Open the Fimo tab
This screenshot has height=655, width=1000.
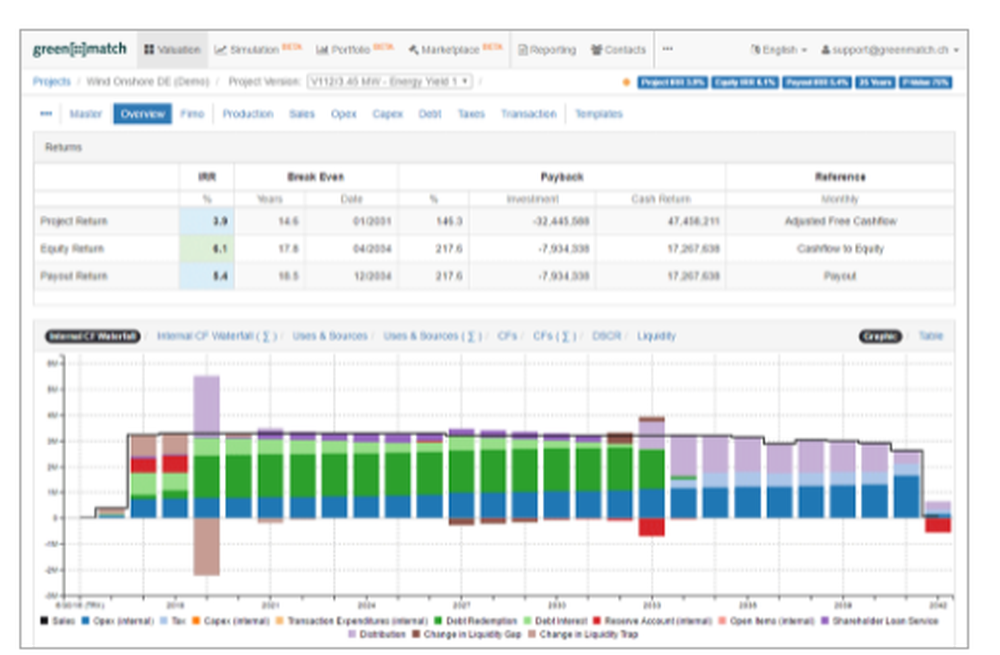192,114
